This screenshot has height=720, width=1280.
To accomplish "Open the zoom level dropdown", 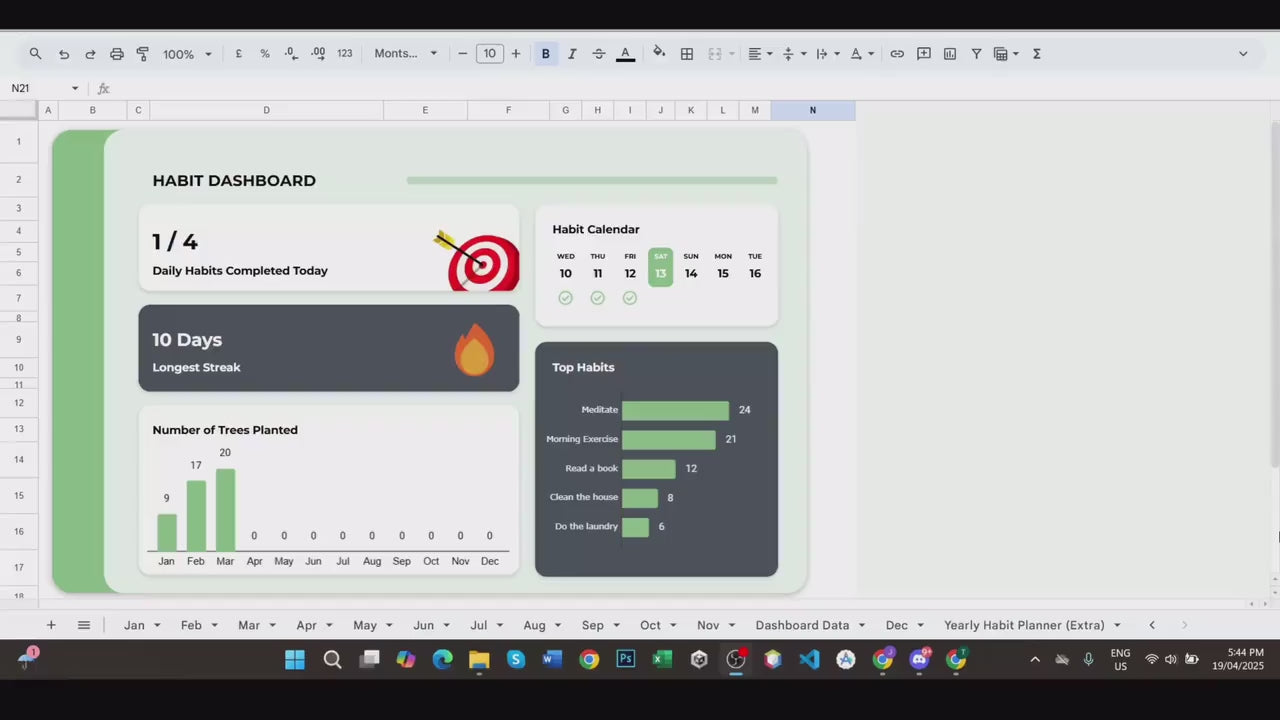I will 188,54.
